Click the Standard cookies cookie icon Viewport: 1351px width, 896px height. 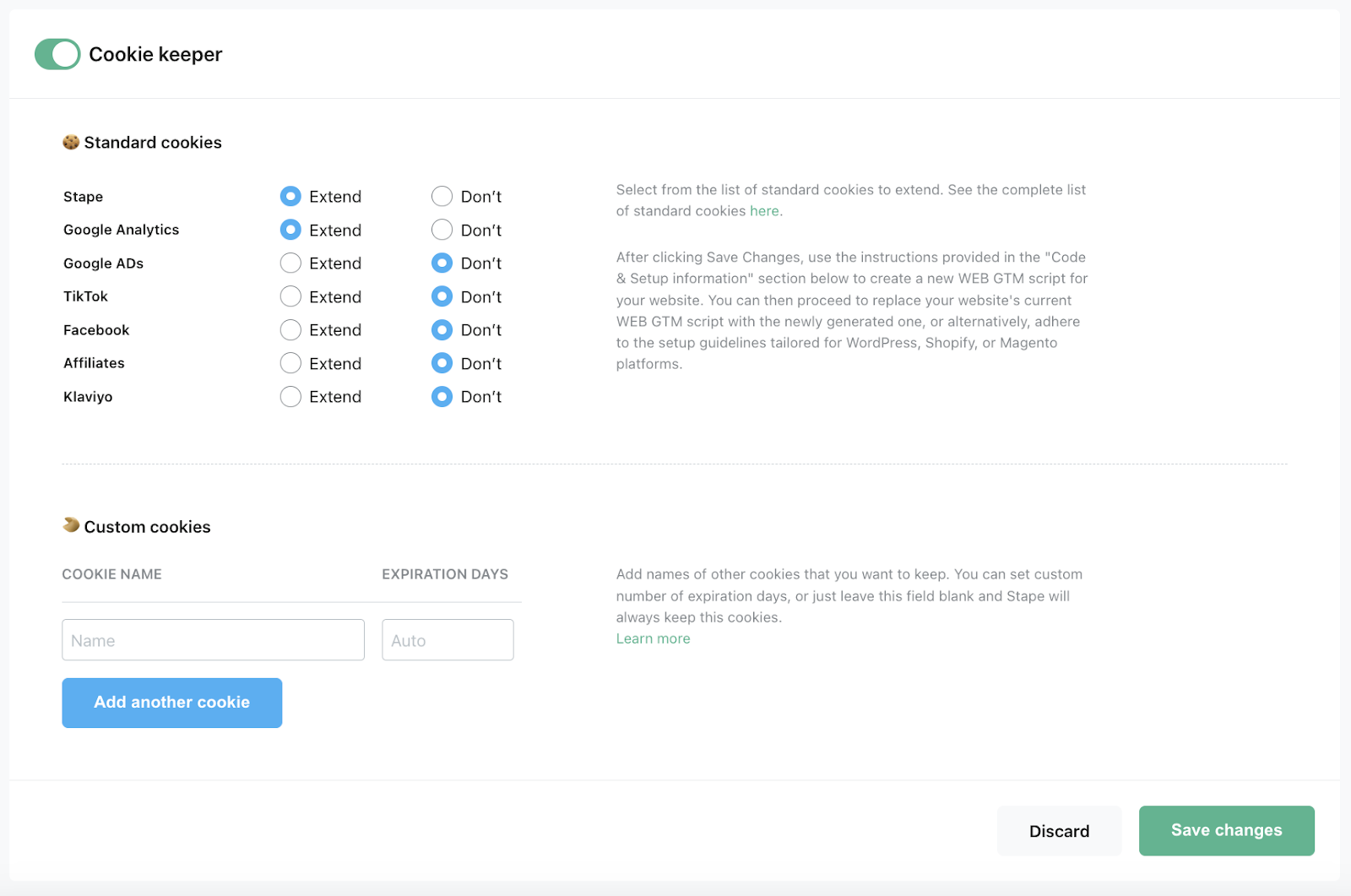click(71, 142)
